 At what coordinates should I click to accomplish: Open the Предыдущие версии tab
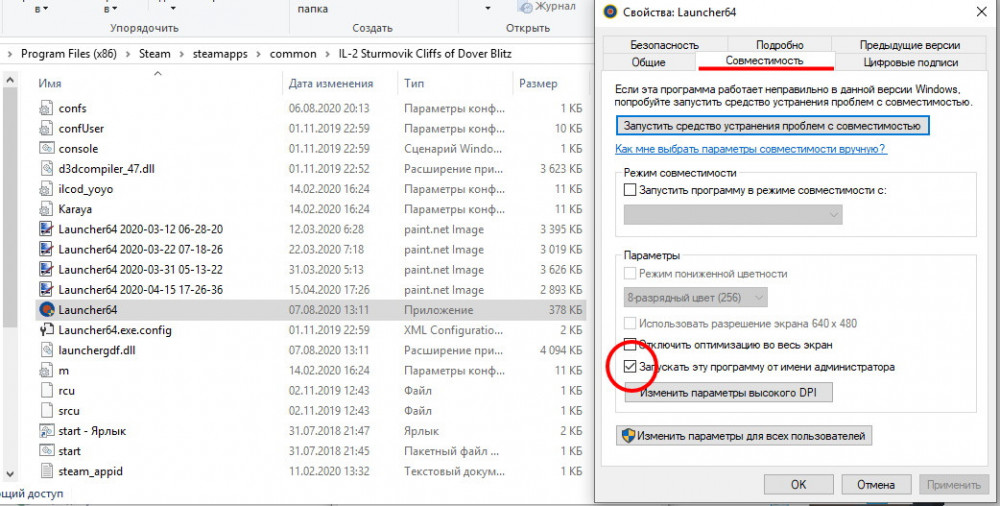pyautogui.click(x=909, y=45)
